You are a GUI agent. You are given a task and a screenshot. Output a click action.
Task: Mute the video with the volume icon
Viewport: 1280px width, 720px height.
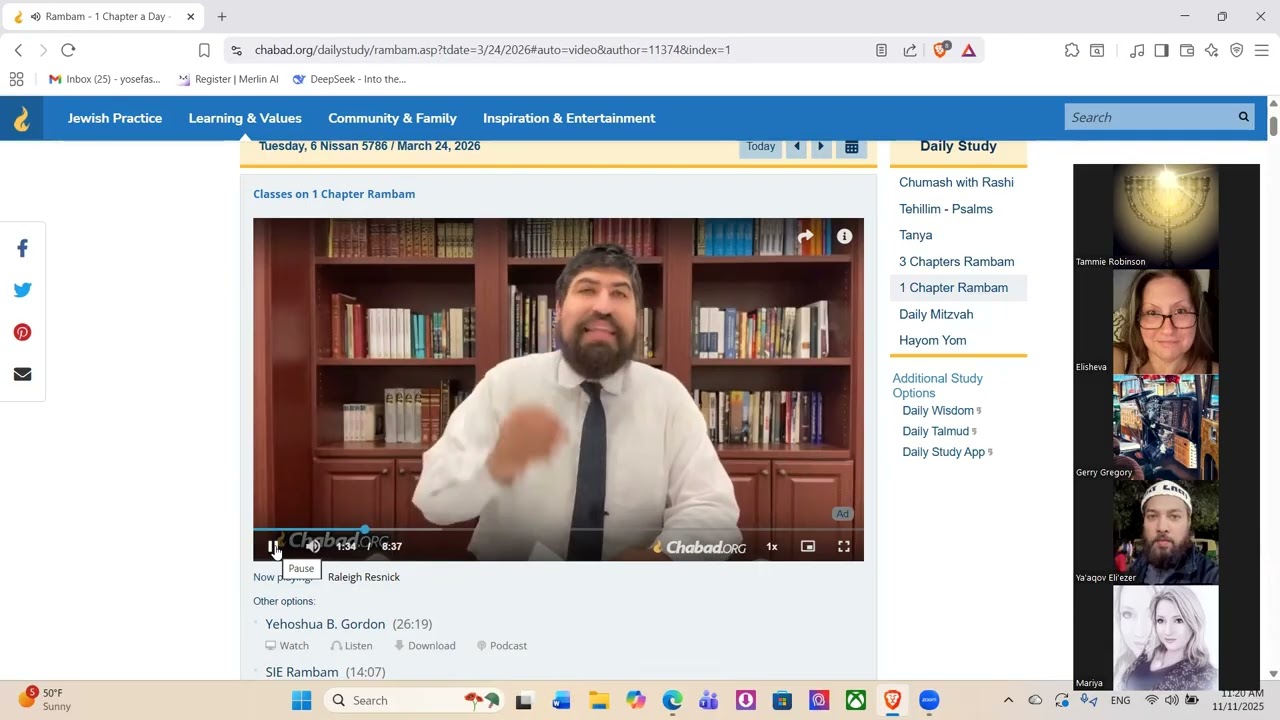point(313,546)
